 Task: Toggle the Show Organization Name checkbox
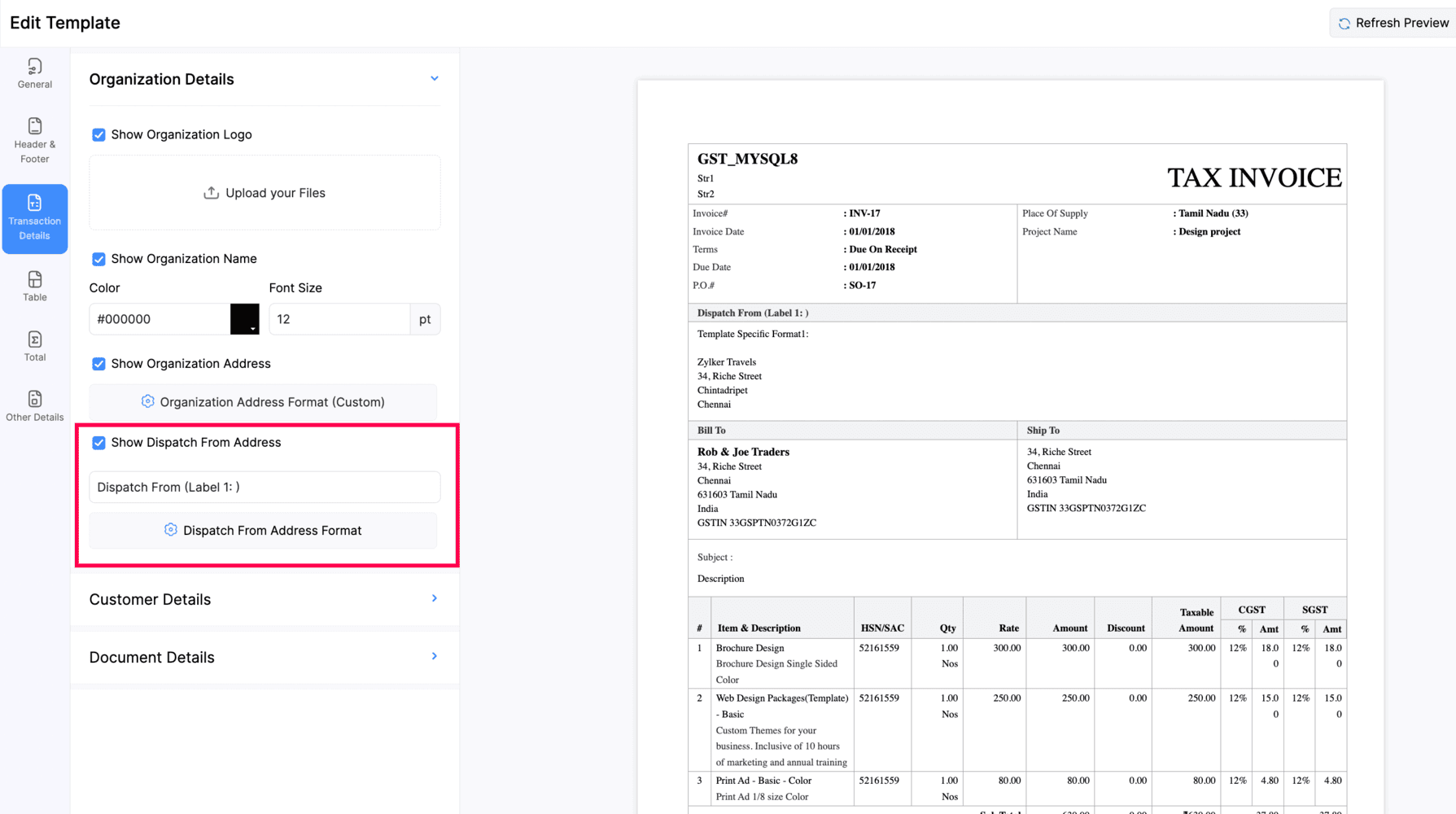tap(98, 259)
